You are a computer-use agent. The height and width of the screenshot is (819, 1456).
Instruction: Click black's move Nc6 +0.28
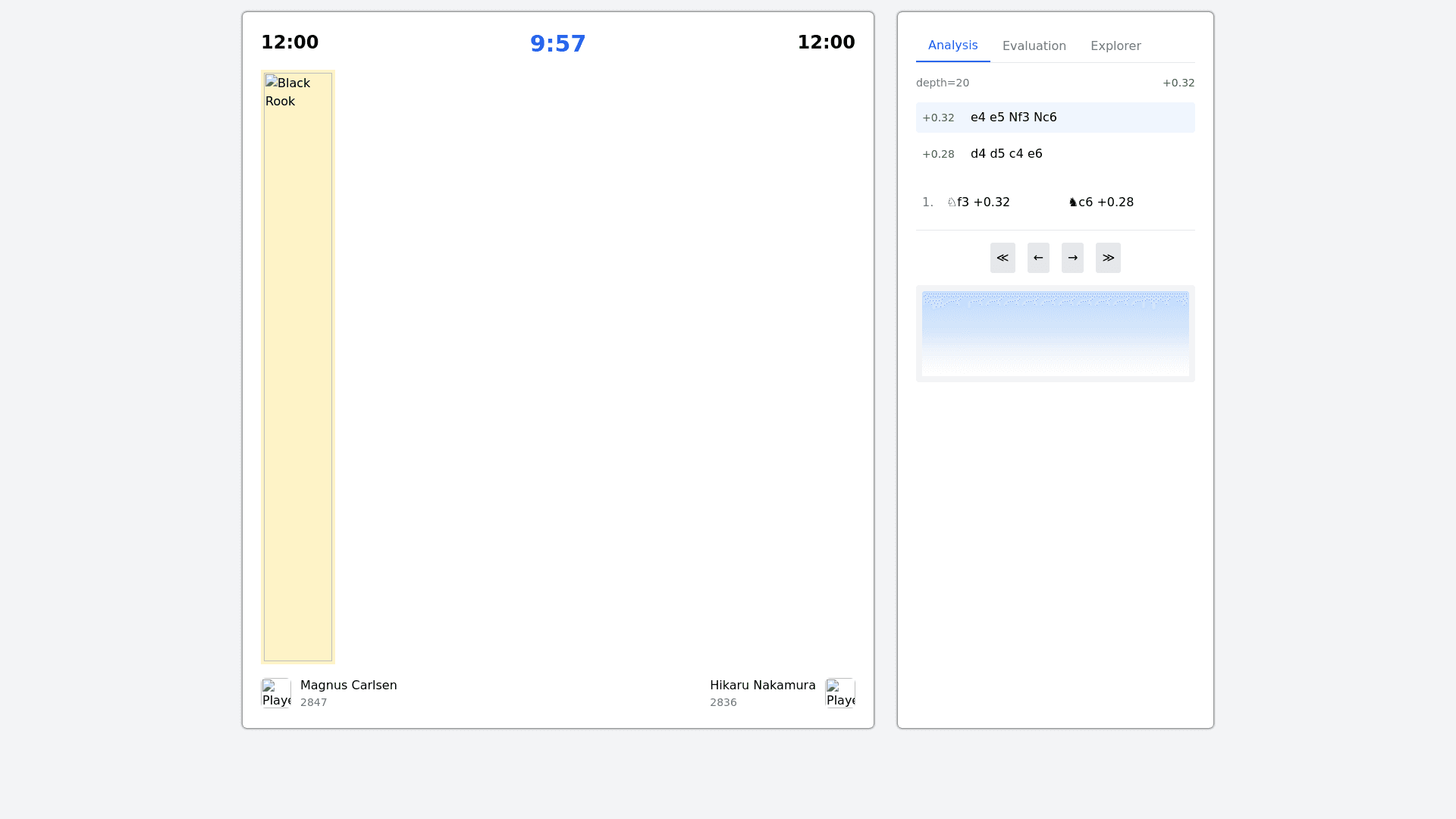pos(1100,202)
